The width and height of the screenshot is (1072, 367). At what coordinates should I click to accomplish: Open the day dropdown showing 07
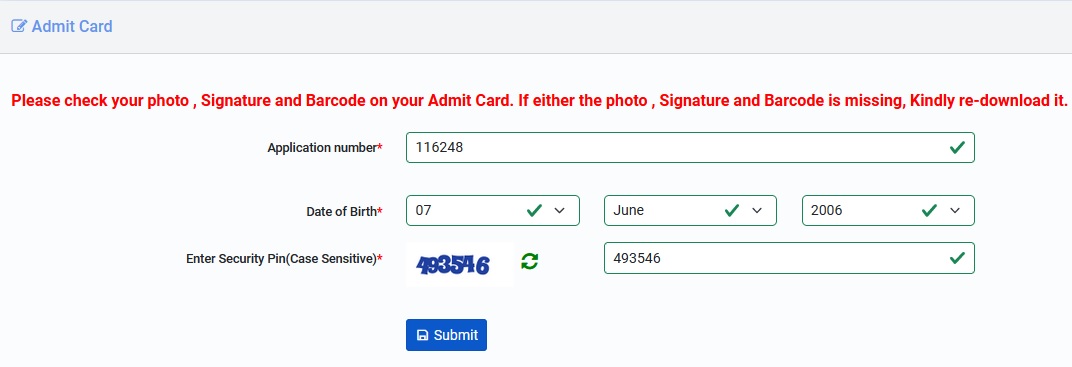click(492, 210)
